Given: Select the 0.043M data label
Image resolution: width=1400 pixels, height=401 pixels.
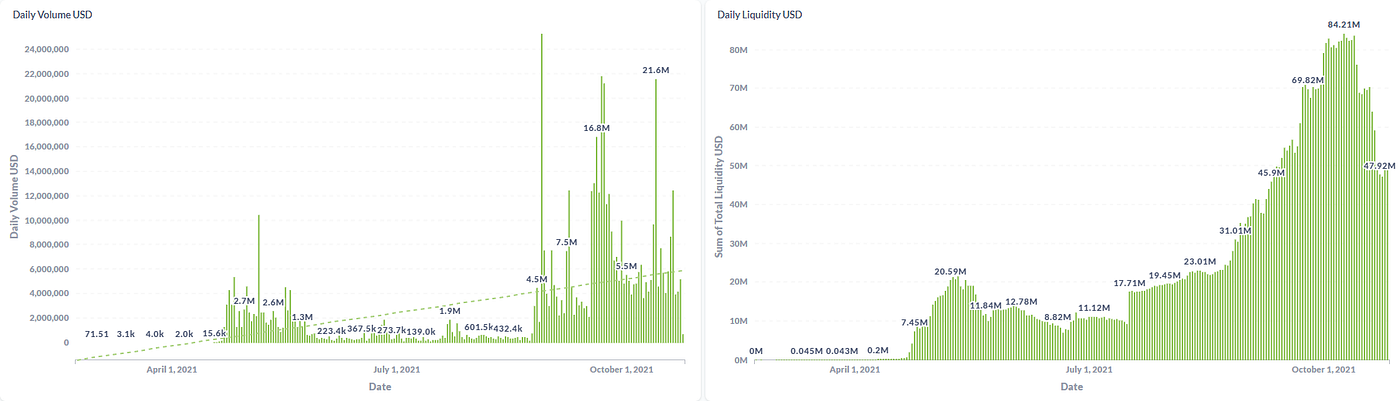Looking at the screenshot, I should (x=842, y=351).
